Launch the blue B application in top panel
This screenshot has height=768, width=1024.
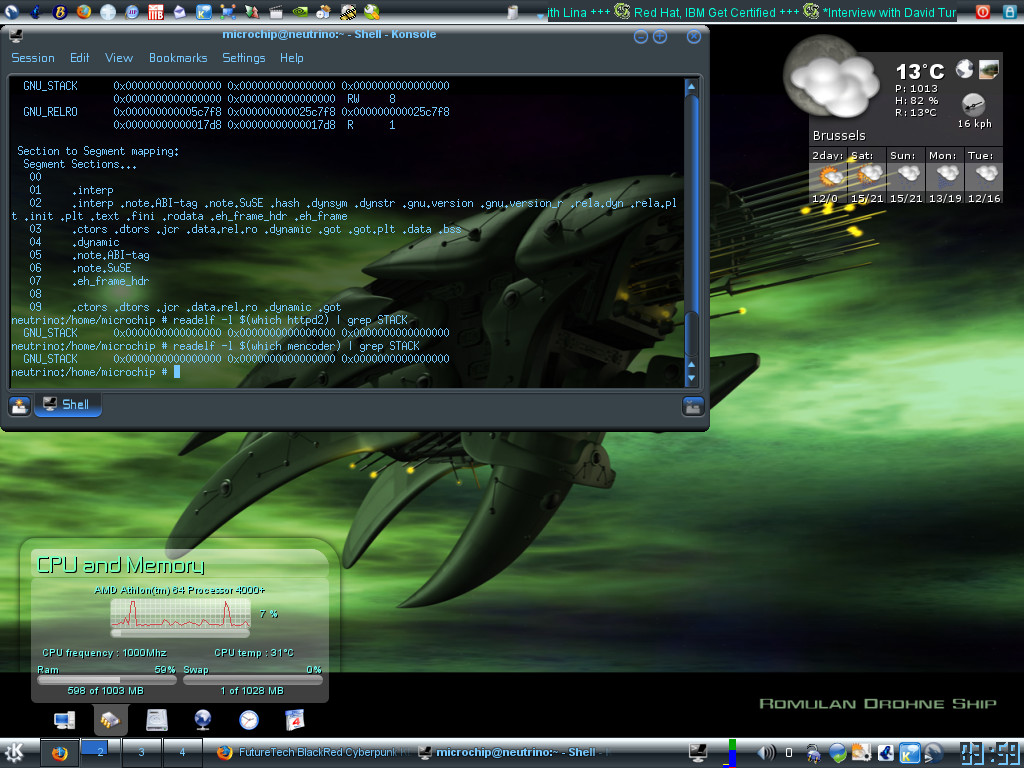59,11
